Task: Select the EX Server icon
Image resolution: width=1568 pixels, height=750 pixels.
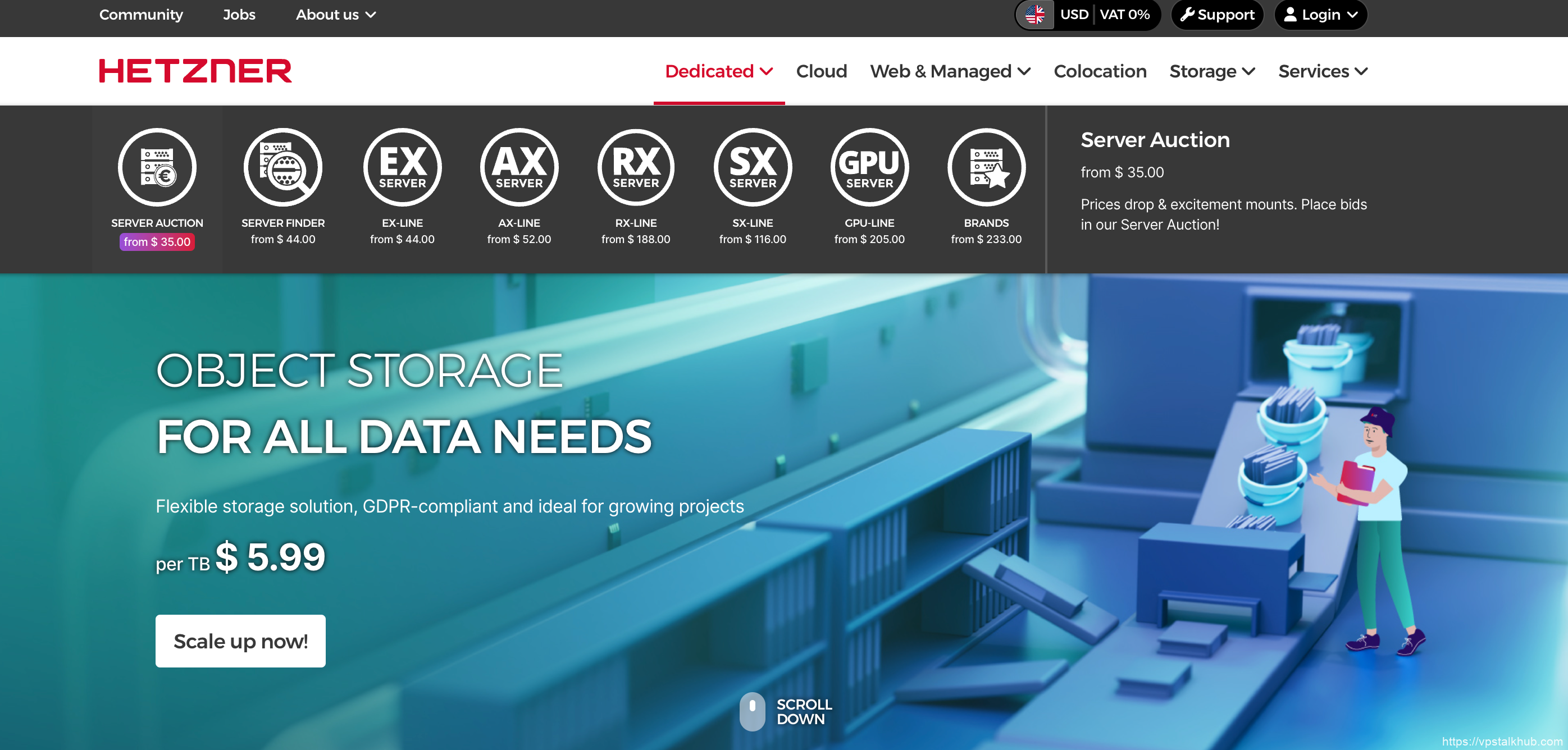Action: point(402,167)
